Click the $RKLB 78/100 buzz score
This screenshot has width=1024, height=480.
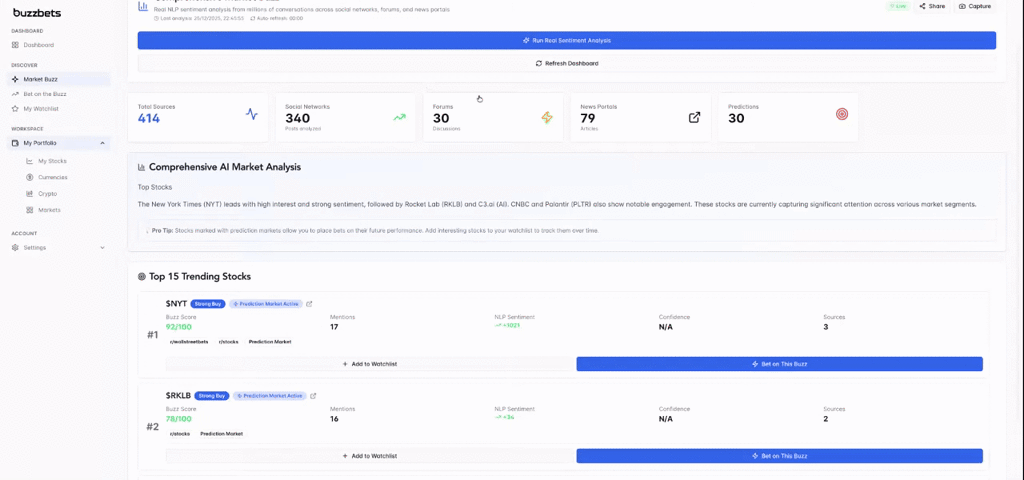click(x=179, y=419)
